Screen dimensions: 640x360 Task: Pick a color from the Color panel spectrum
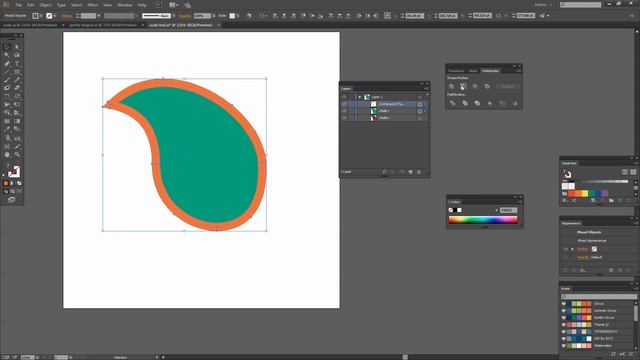pos(483,220)
